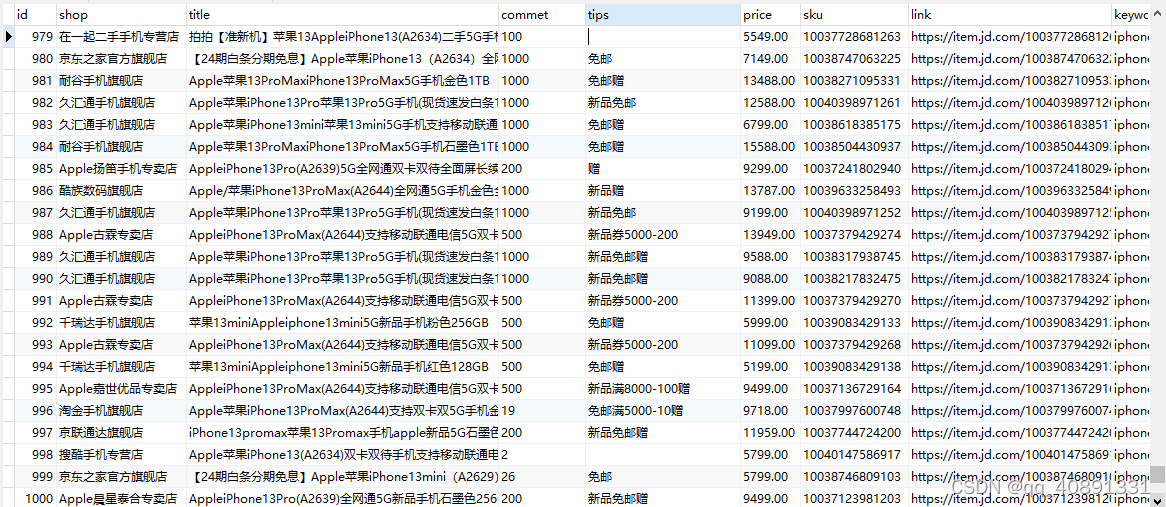Click the sku column header

[854, 14]
